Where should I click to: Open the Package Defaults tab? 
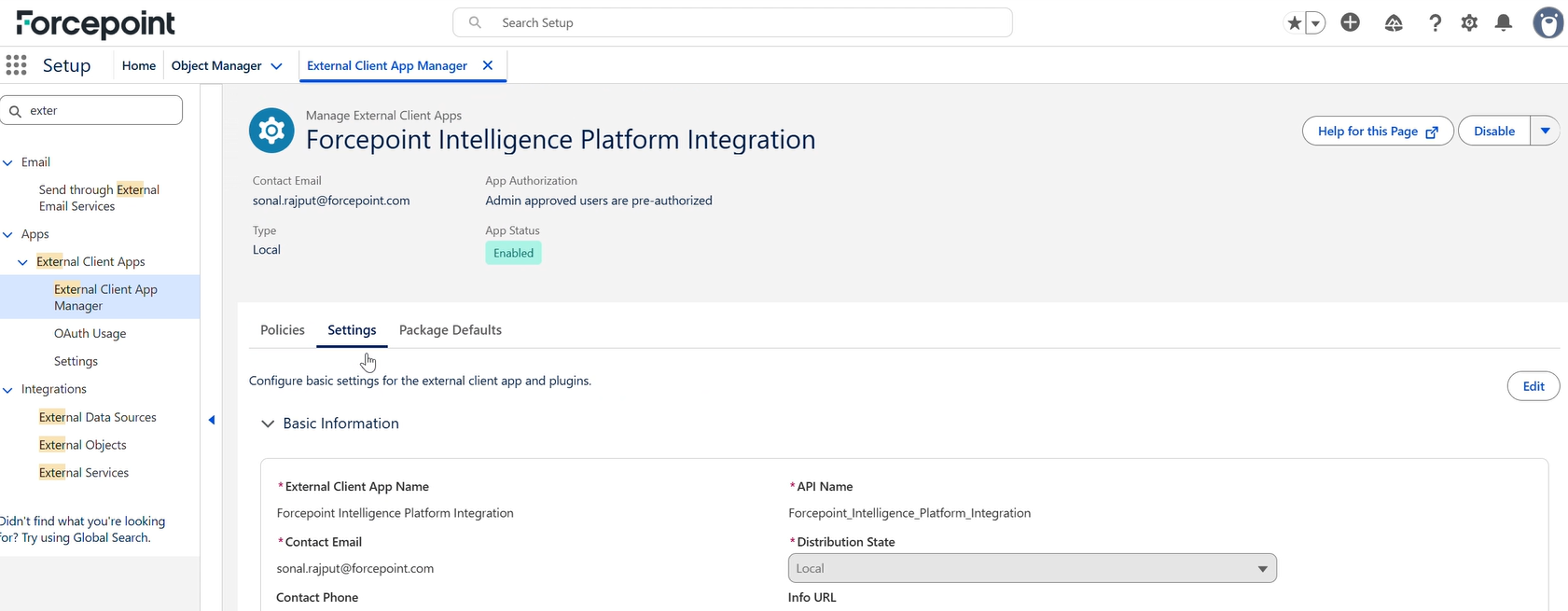click(x=451, y=330)
